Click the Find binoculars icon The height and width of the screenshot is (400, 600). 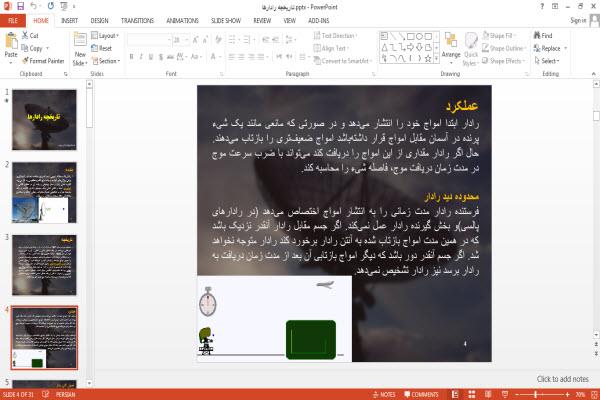click(537, 35)
